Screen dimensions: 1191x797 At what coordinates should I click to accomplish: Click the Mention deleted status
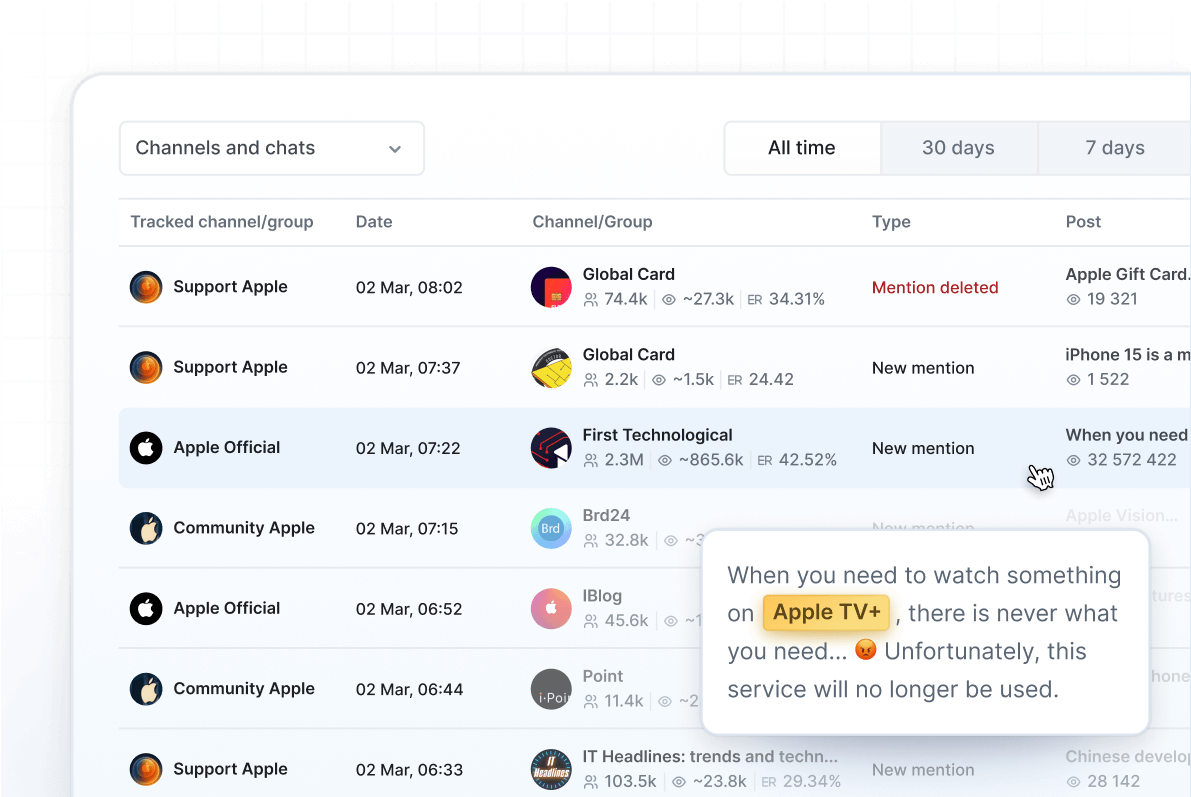935,288
